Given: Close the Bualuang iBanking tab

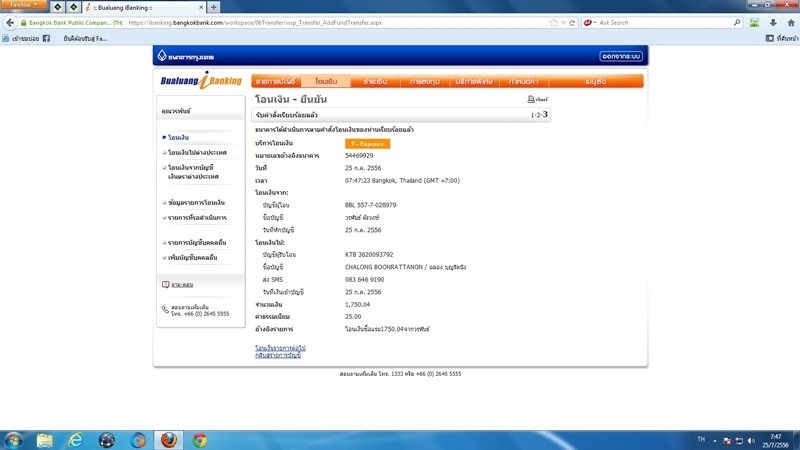Looking at the screenshot, I should click(x=201, y=7).
